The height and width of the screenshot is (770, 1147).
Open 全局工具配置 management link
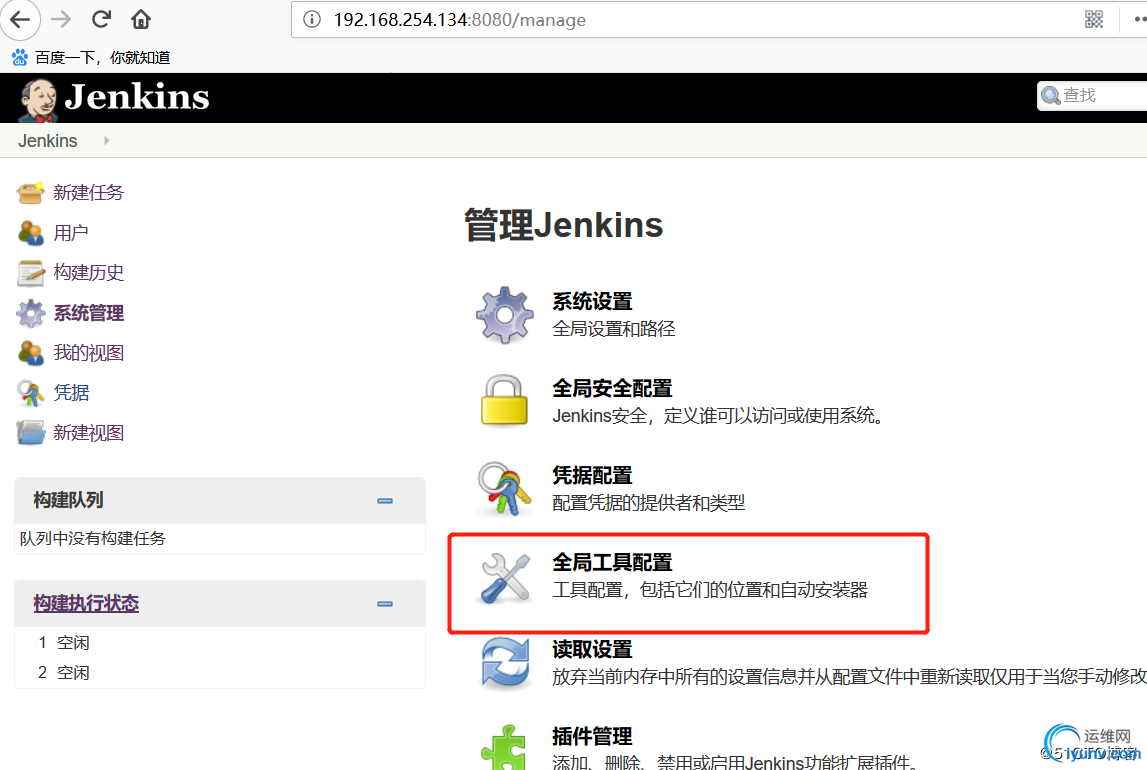[612, 562]
